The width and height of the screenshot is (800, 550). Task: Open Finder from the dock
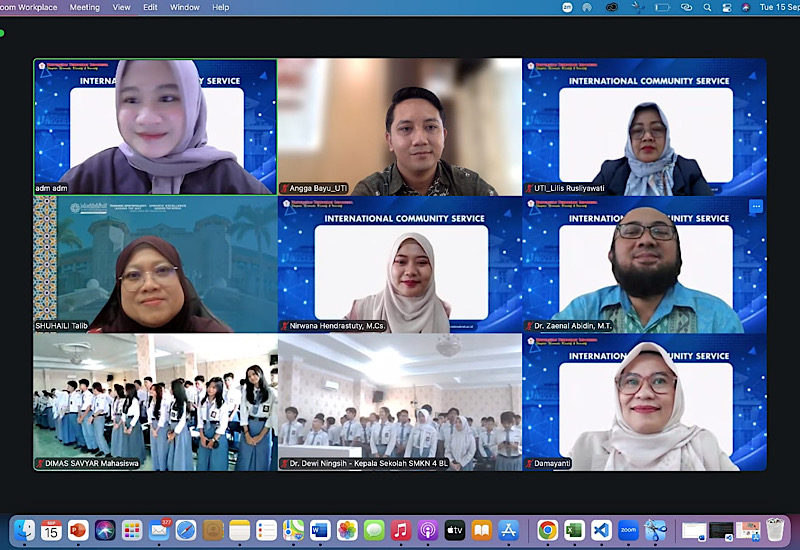click(x=24, y=531)
